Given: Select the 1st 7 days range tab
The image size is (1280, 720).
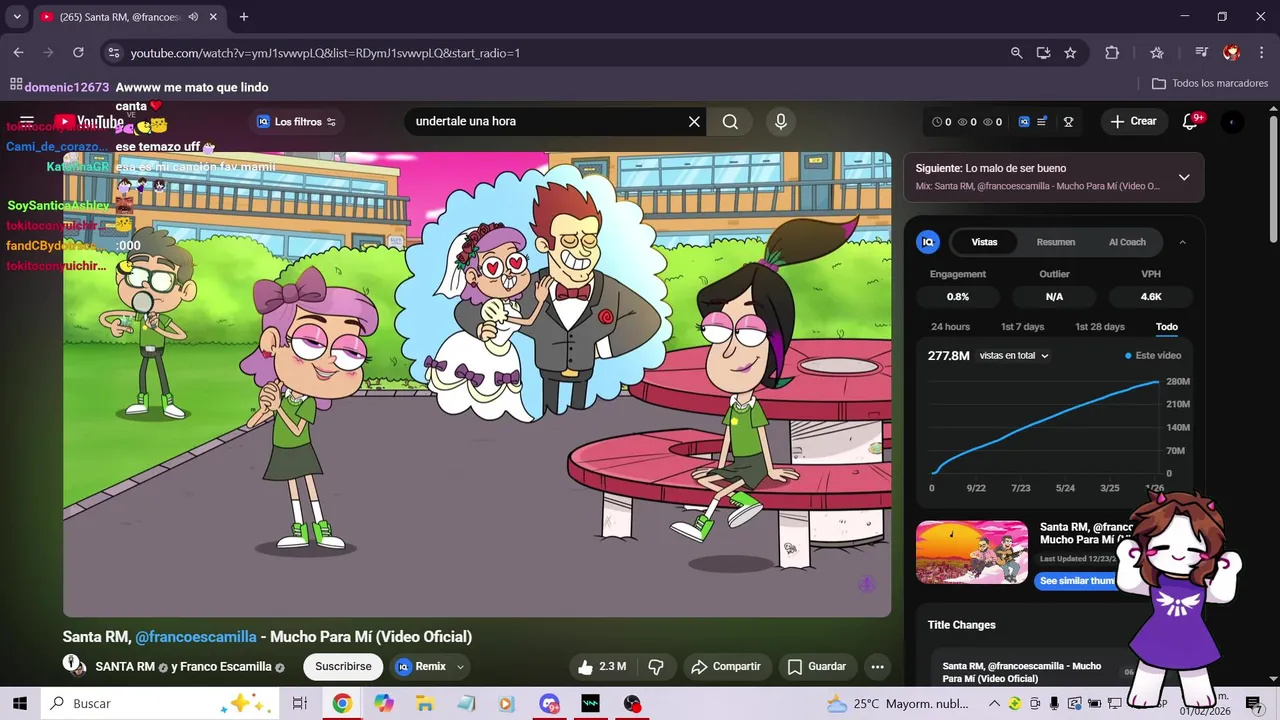Looking at the screenshot, I should point(1022,327).
